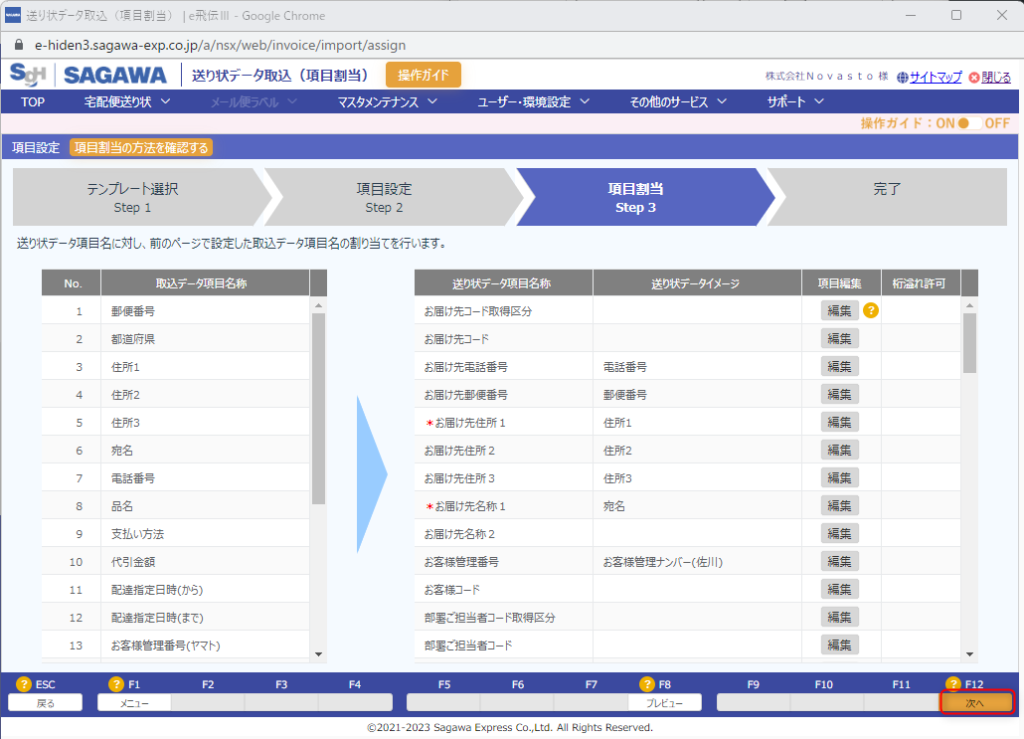Select the TOP menu item

[x=33, y=101]
